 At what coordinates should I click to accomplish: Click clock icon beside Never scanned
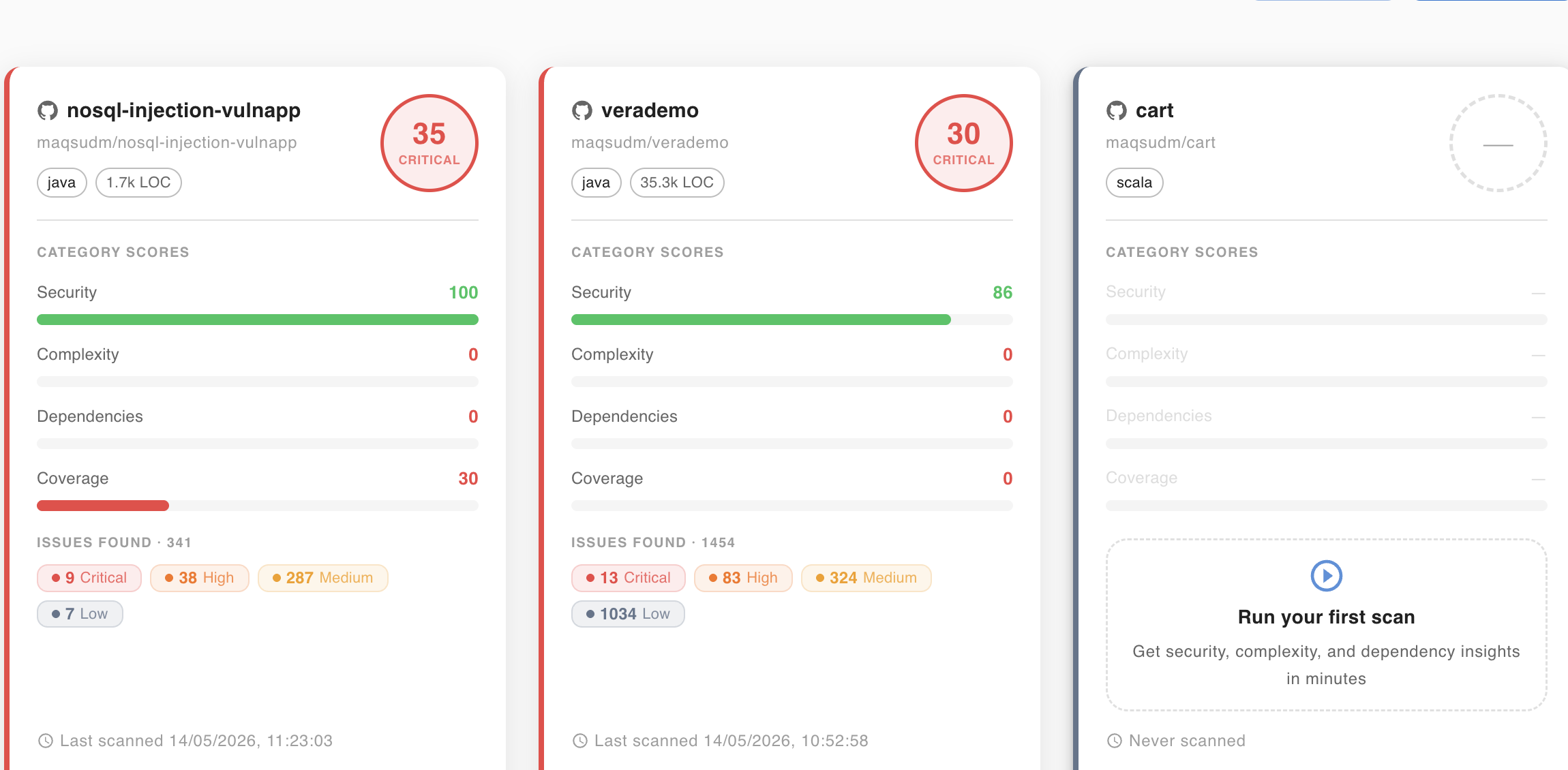1114,741
